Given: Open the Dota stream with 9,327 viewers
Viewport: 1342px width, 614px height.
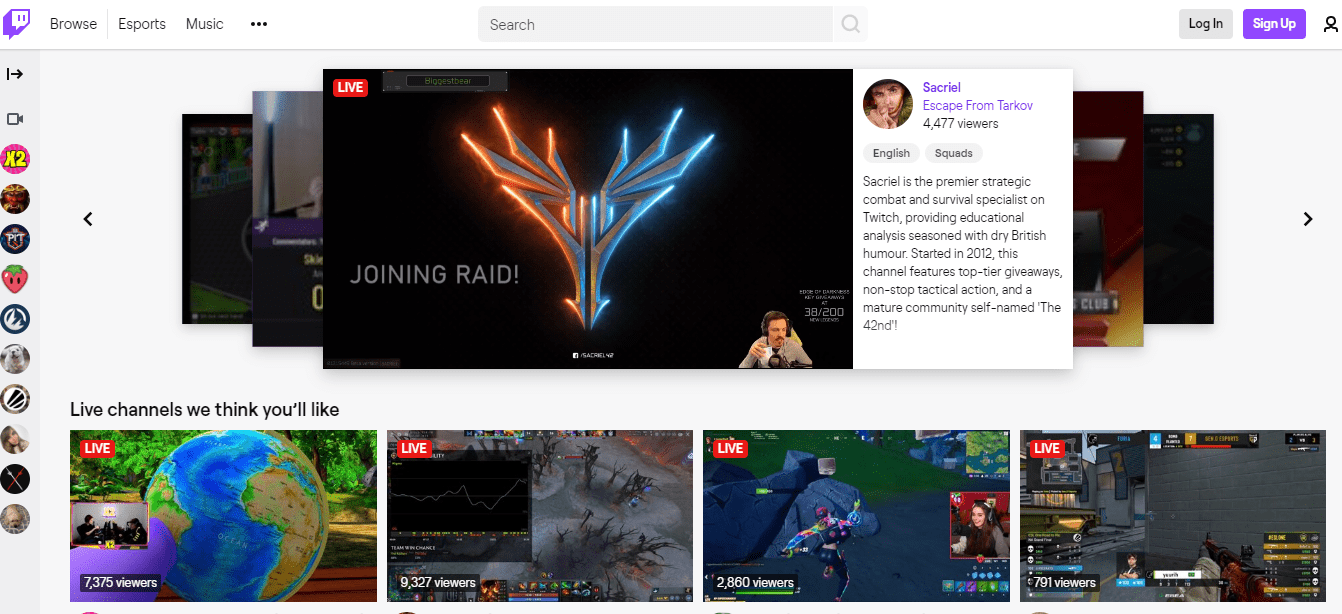Looking at the screenshot, I should coord(540,516).
